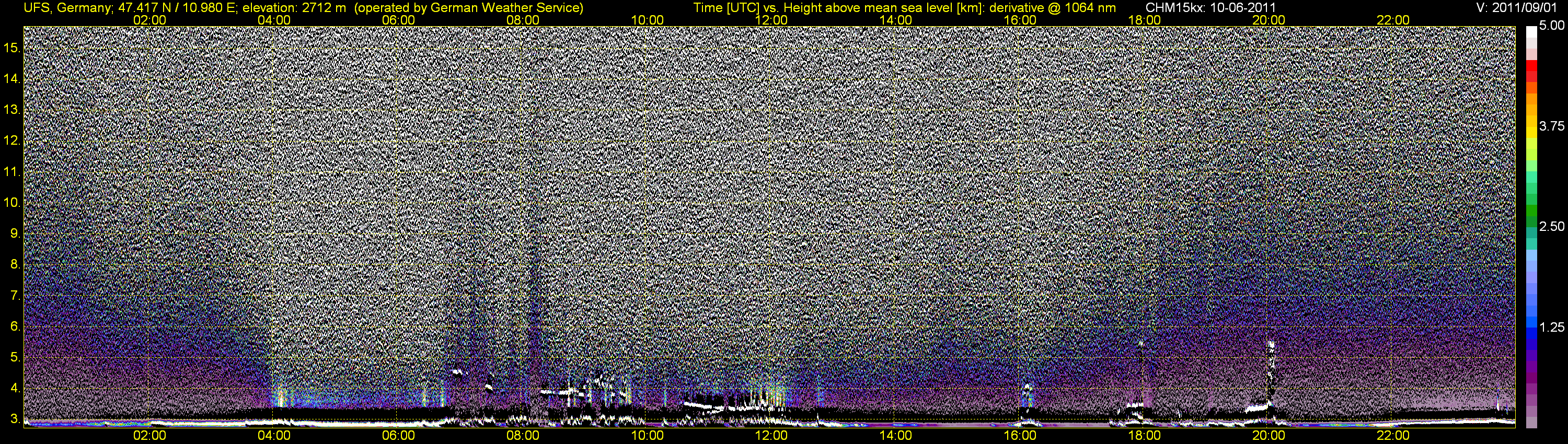
Task: Click the 12:00 label on bottom time axis
Action: point(771,436)
